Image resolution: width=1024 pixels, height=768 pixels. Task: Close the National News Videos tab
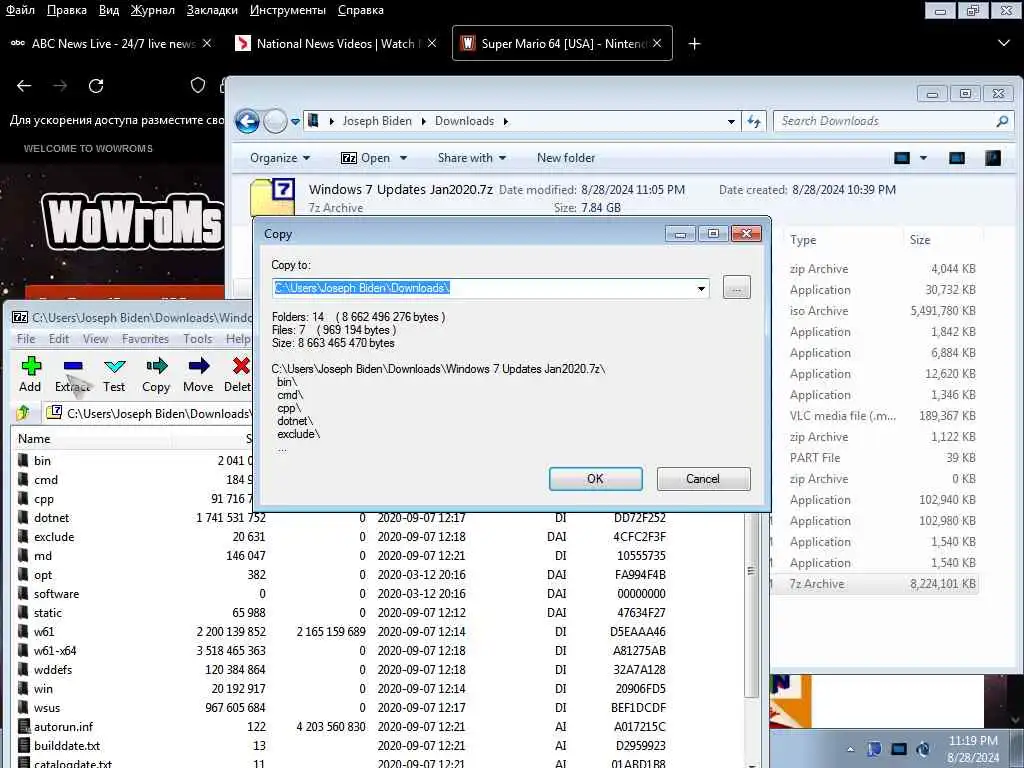[432, 43]
